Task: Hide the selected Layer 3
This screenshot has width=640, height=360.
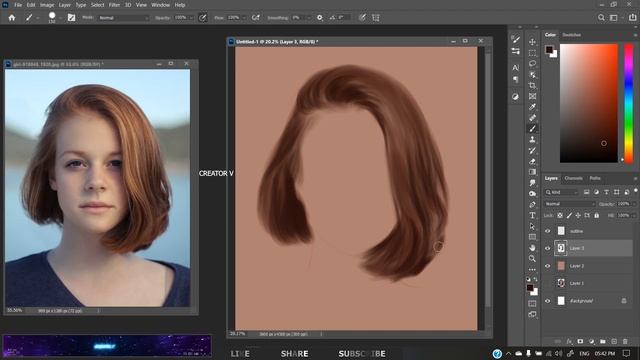Action: pos(548,248)
